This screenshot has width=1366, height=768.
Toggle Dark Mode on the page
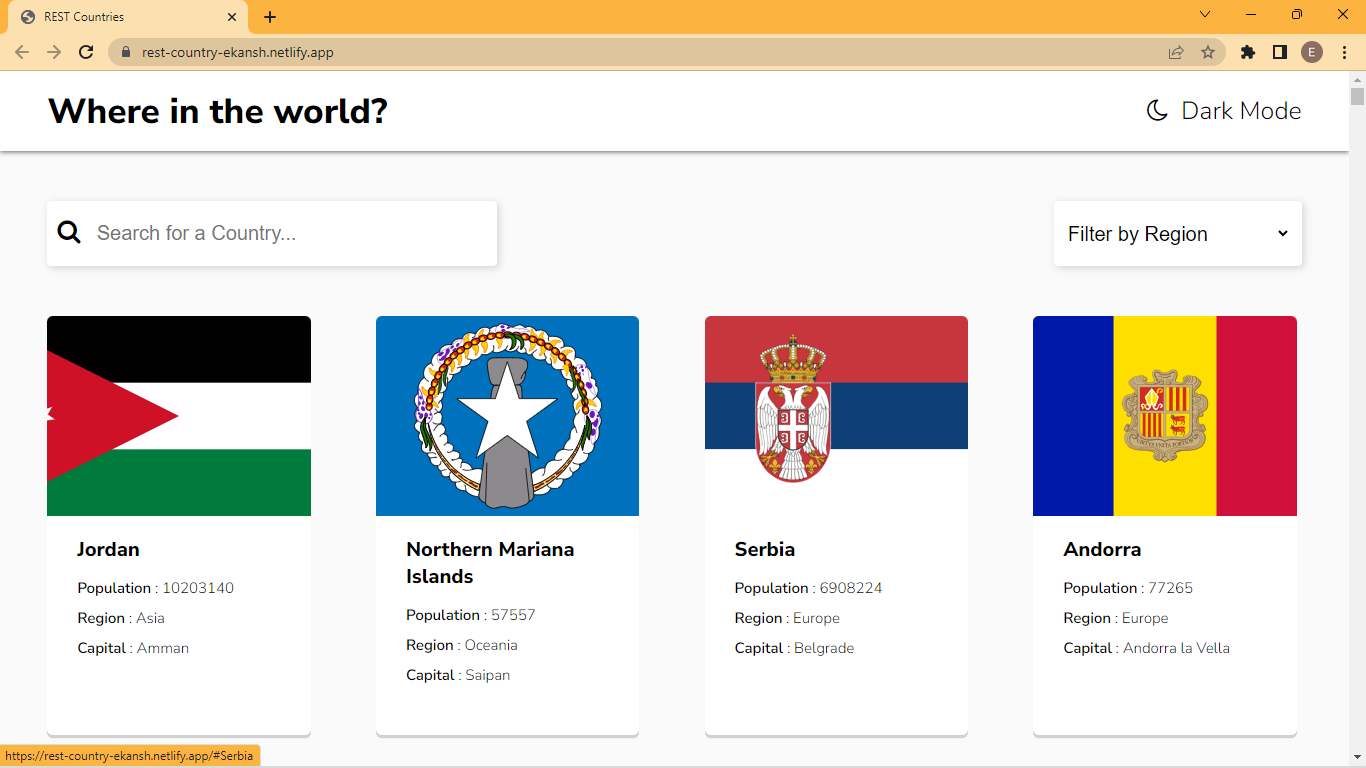click(1222, 110)
